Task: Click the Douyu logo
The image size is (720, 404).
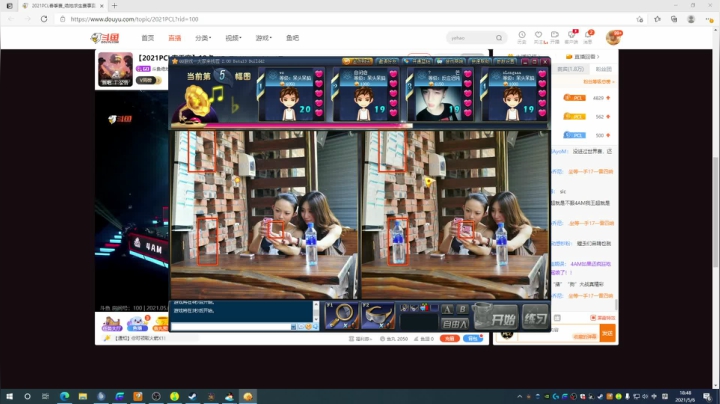Action: coord(105,38)
